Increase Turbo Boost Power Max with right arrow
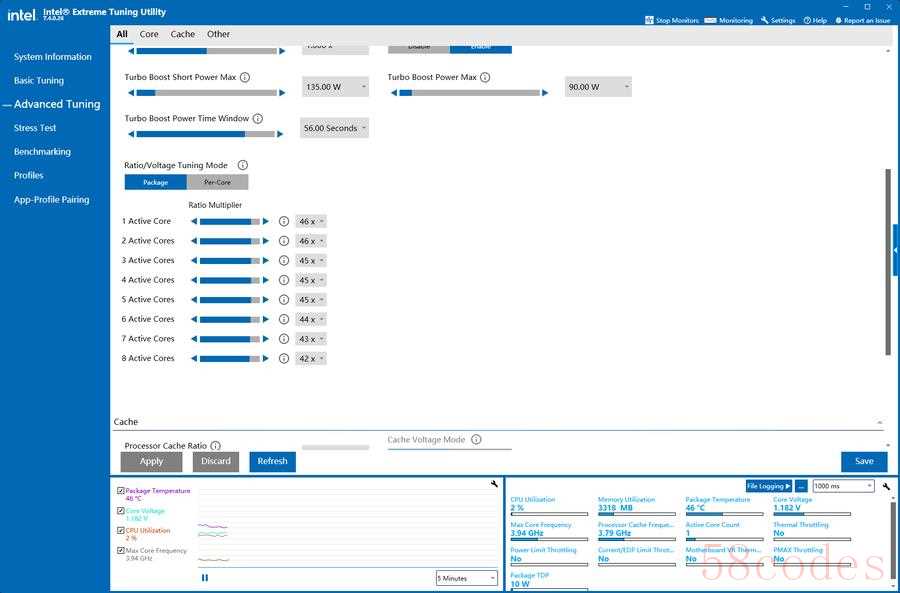Image resolution: width=900 pixels, height=593 pixels. (x=545, y=92)
